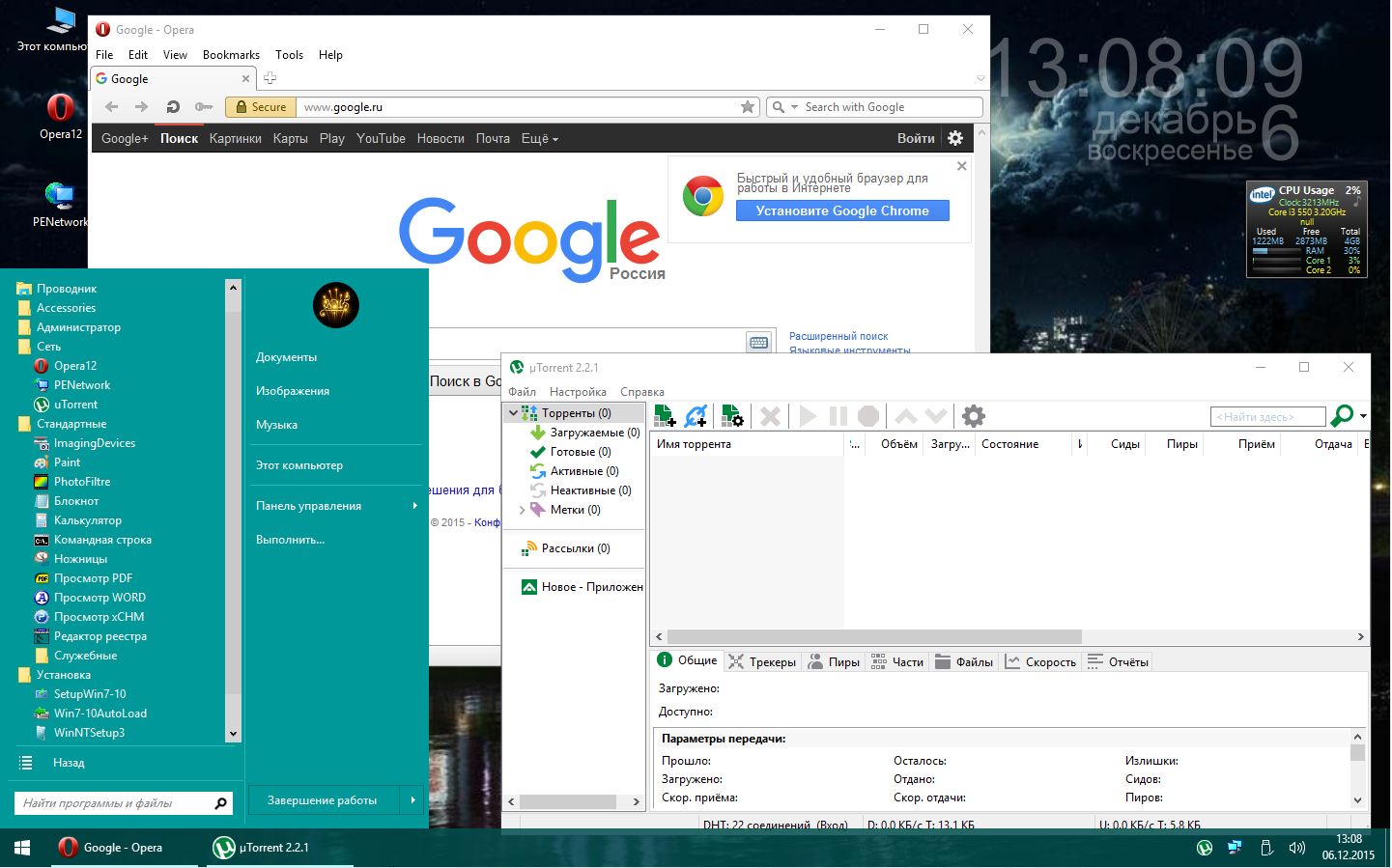The image size is (1392, 868).
Task: Click Add Torrent icon in µTorrent toolbar
Action: click(x=665, y=416)
